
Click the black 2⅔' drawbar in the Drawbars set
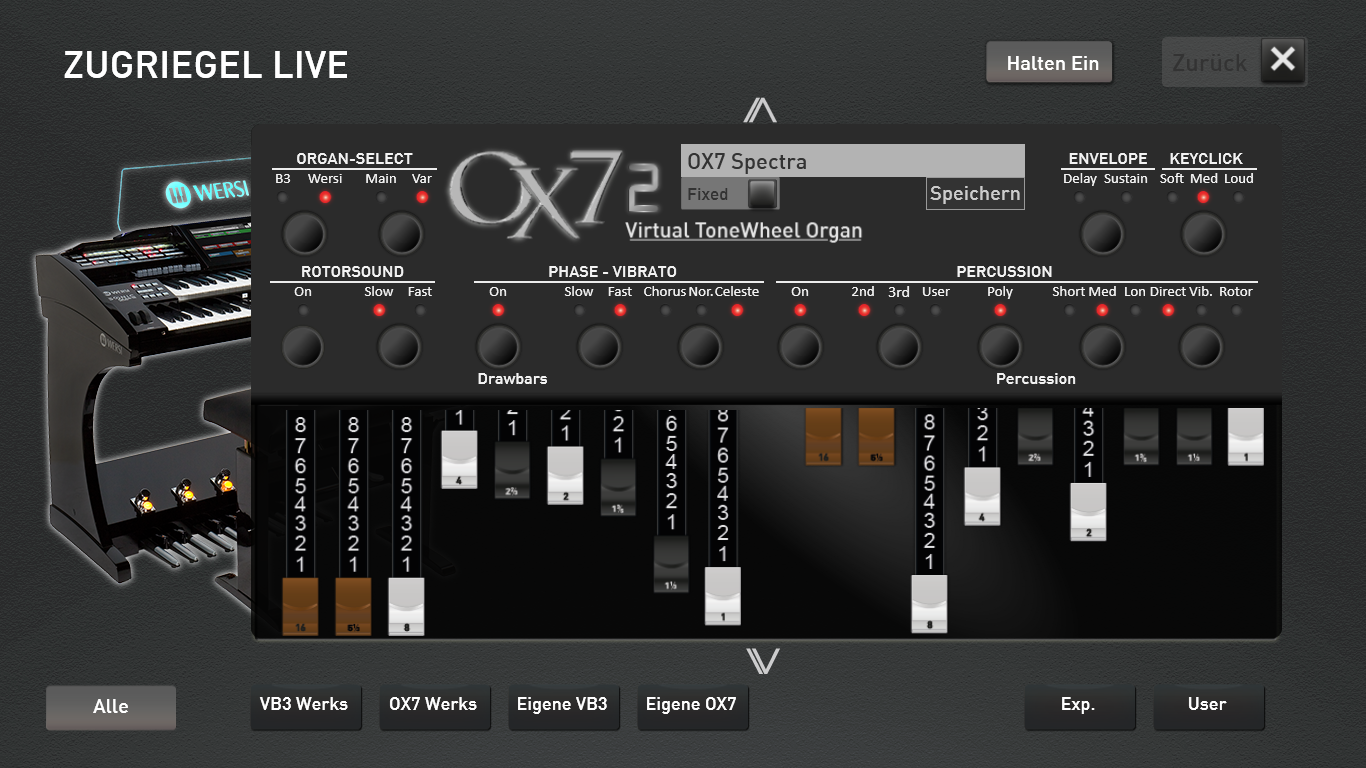pos(512,471)
